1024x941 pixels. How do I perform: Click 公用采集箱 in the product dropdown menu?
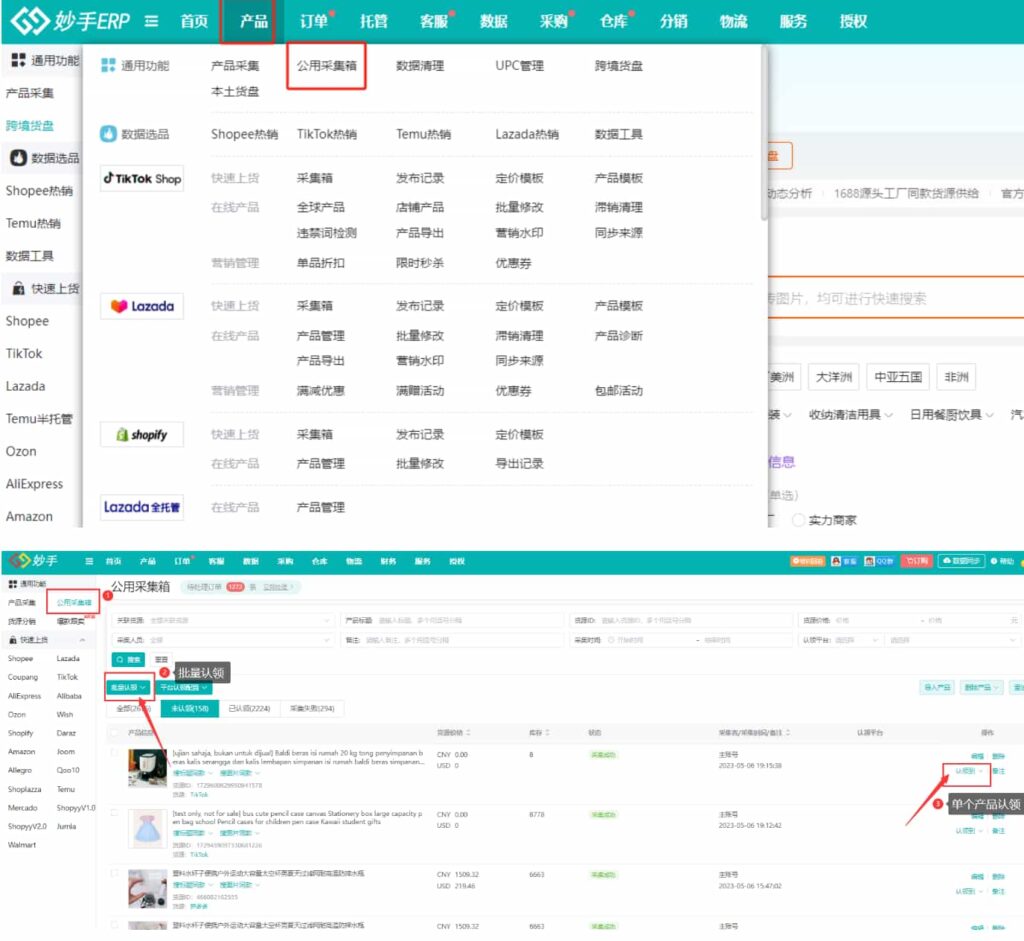[x=326, y=66]
